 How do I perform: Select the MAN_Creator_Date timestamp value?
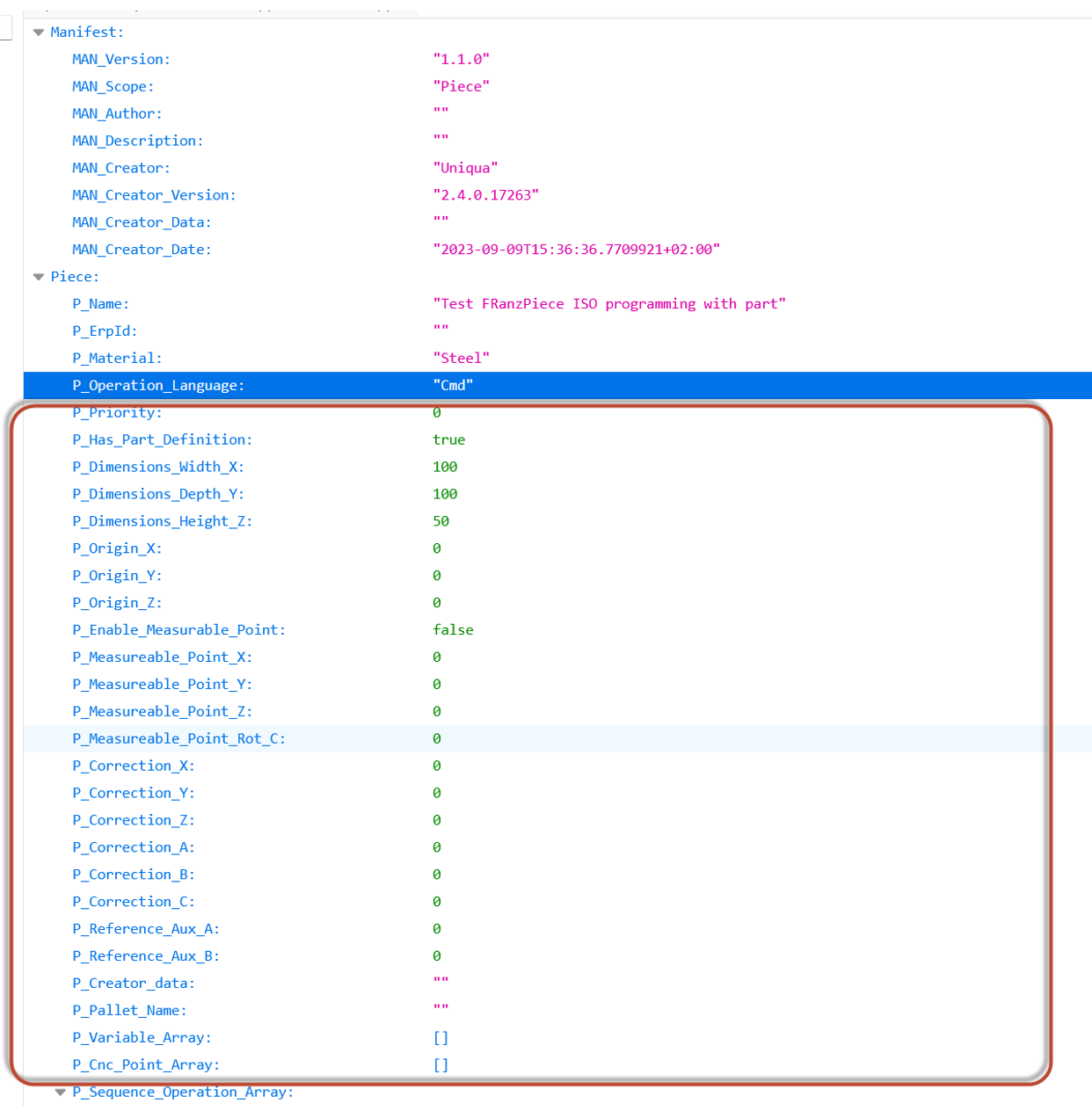click(576, 251)
